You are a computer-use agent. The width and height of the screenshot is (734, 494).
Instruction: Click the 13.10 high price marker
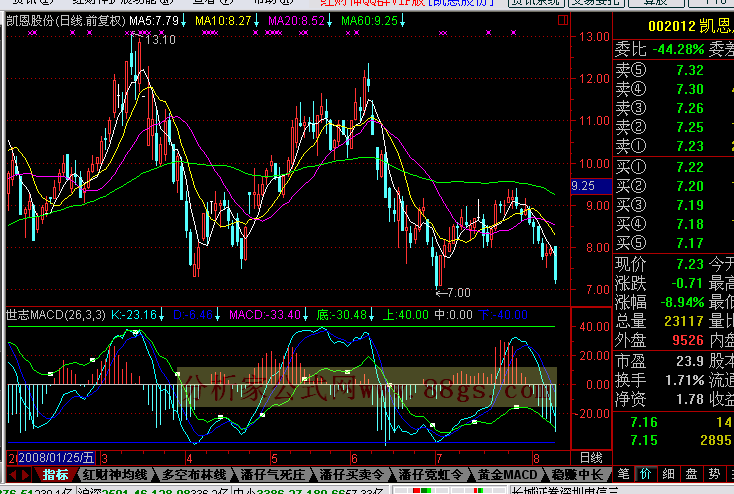pos(161,40)
